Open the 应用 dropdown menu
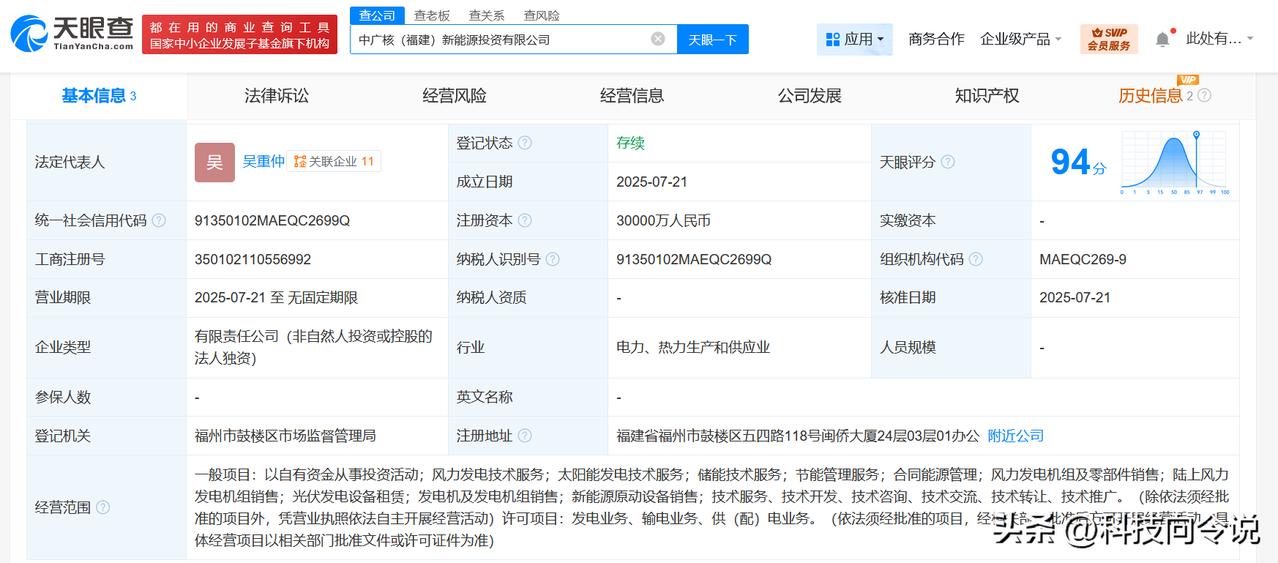1278x563 pixels. pyautogui.click(x=855, y=39)
